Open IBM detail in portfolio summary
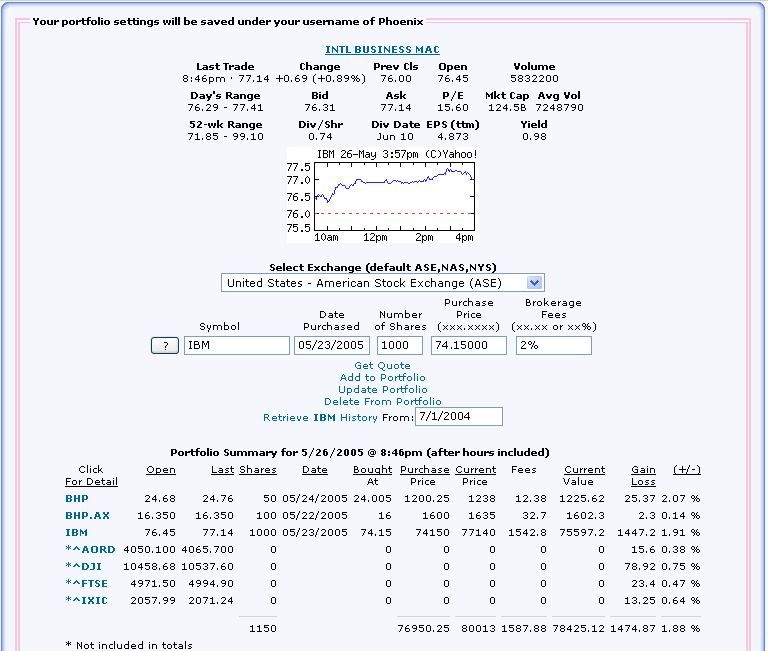Viewport: 768px width, 651px height. point(76,532)
